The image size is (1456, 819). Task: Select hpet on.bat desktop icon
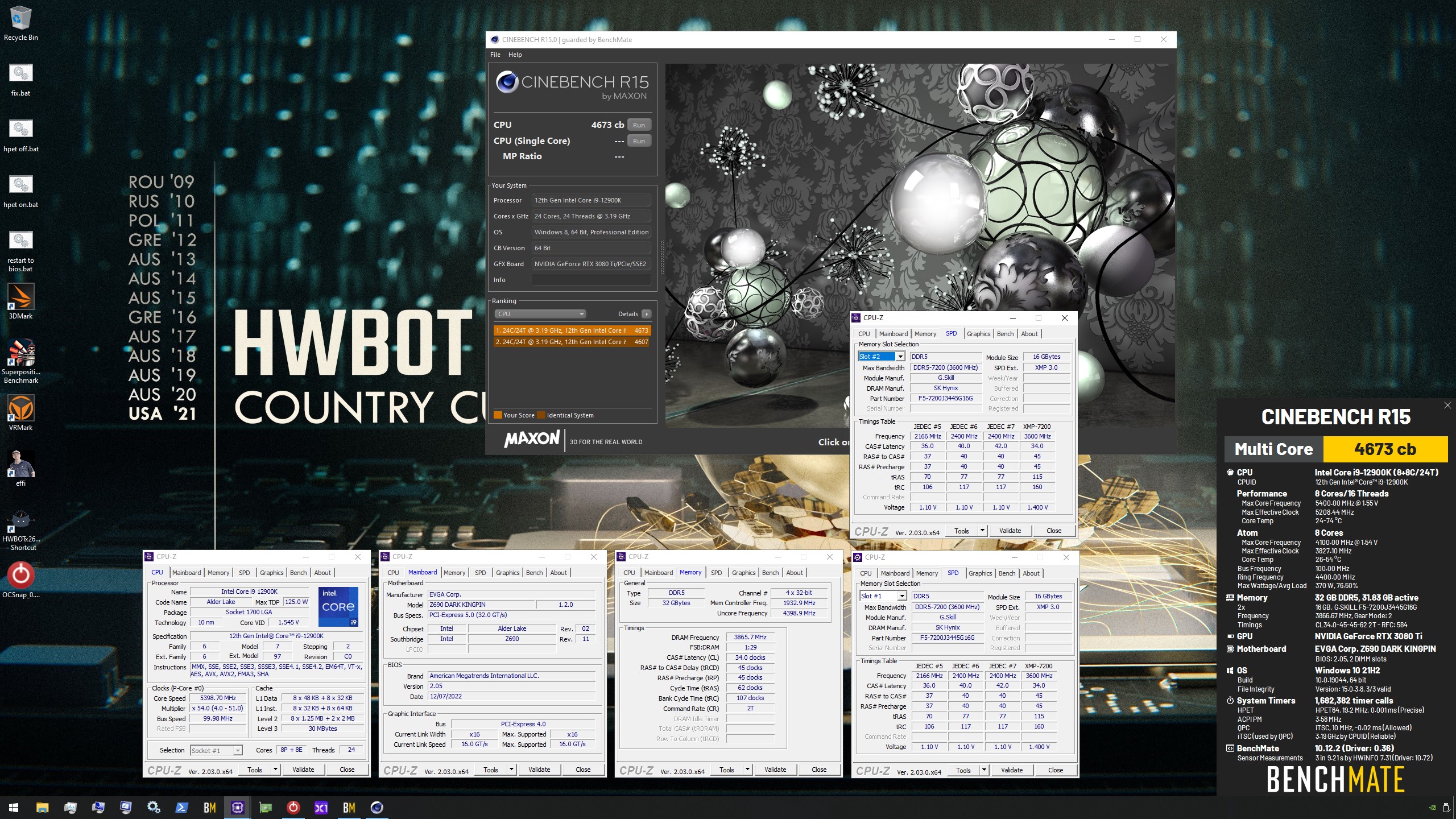tap(20, 191)
